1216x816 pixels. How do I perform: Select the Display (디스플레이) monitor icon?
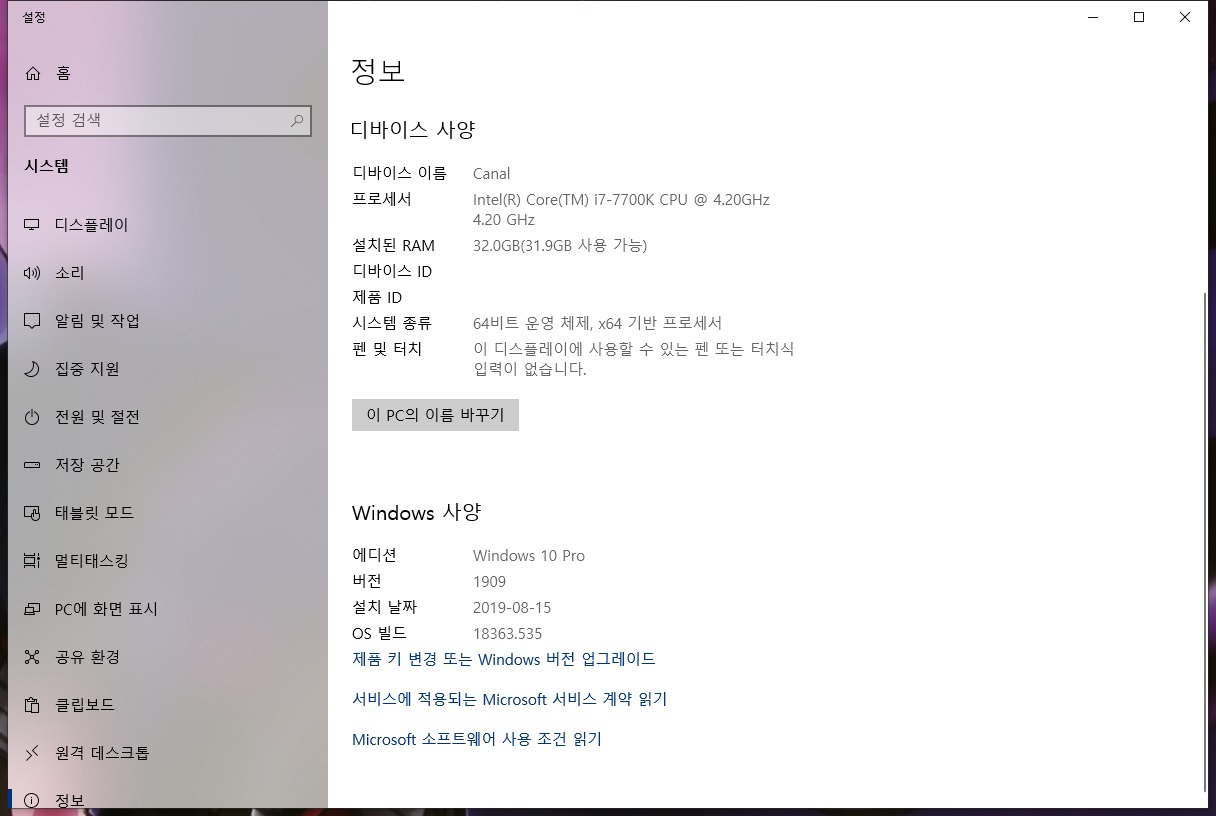click(x=33, y=225)
